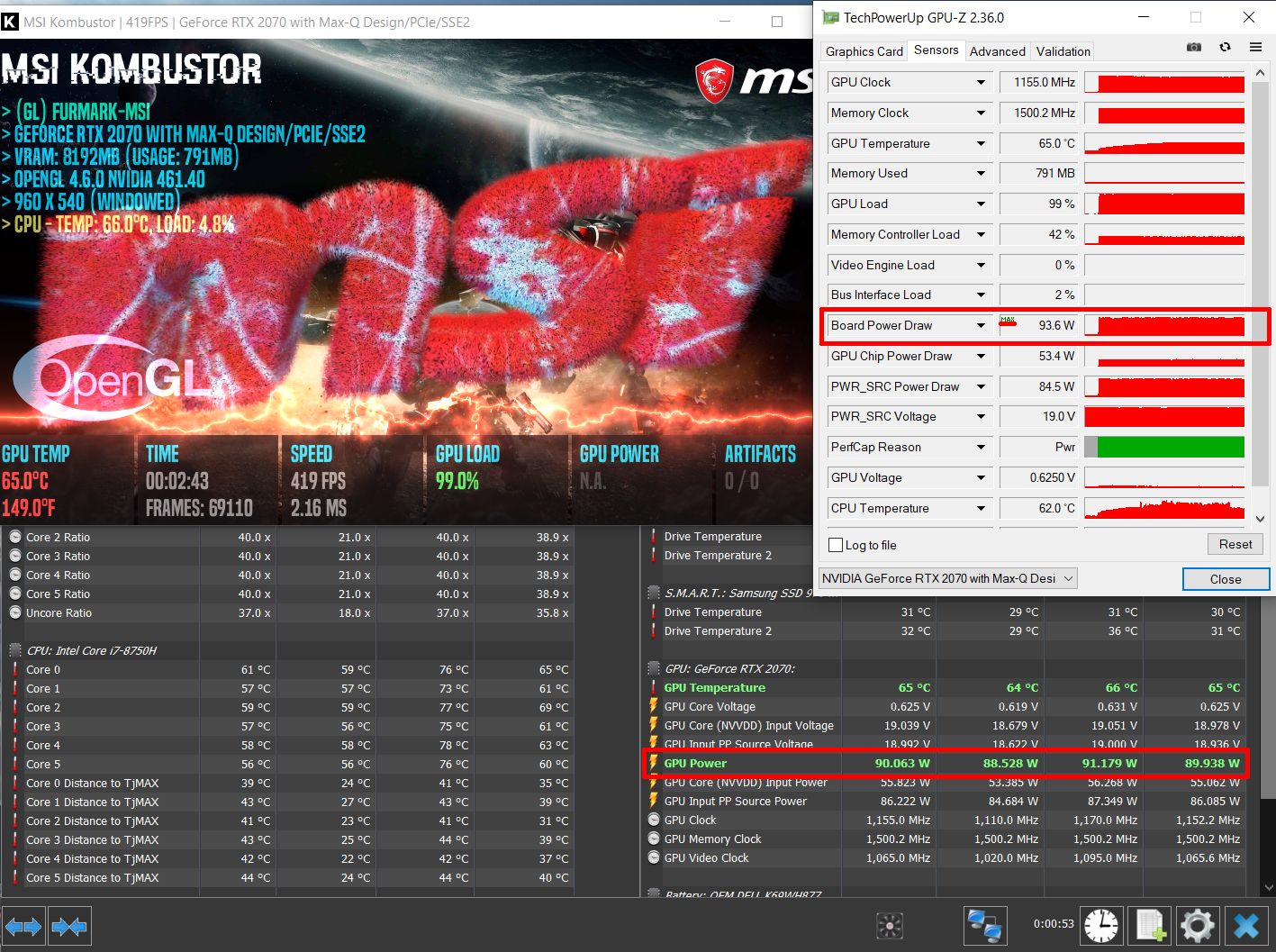The image size is (1276, 952).
Task: Open the GPU Temperature dropdown in GPU-Z
Action: (981, 143)
